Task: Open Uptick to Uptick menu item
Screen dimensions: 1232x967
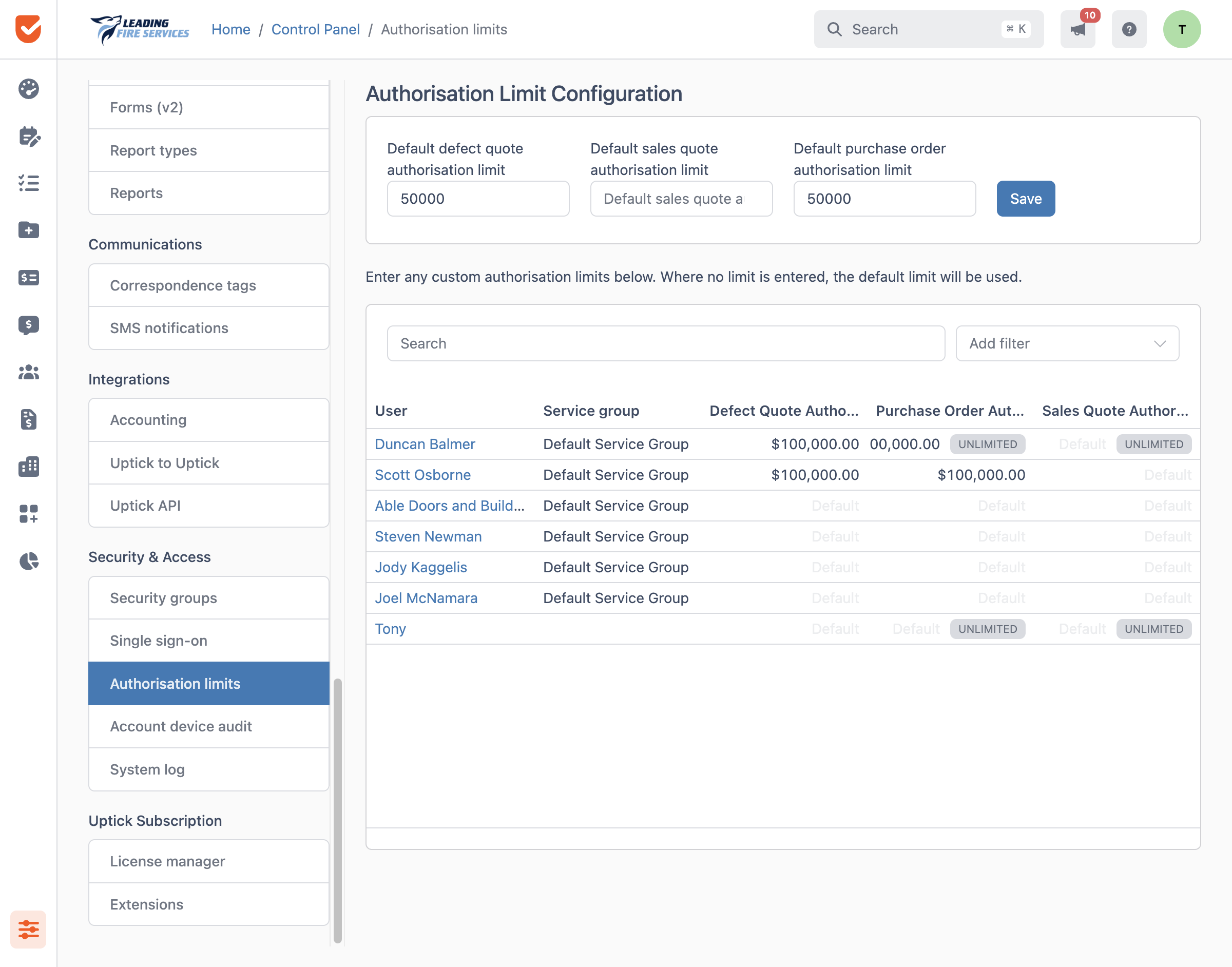Action: (x=209, y=462)
